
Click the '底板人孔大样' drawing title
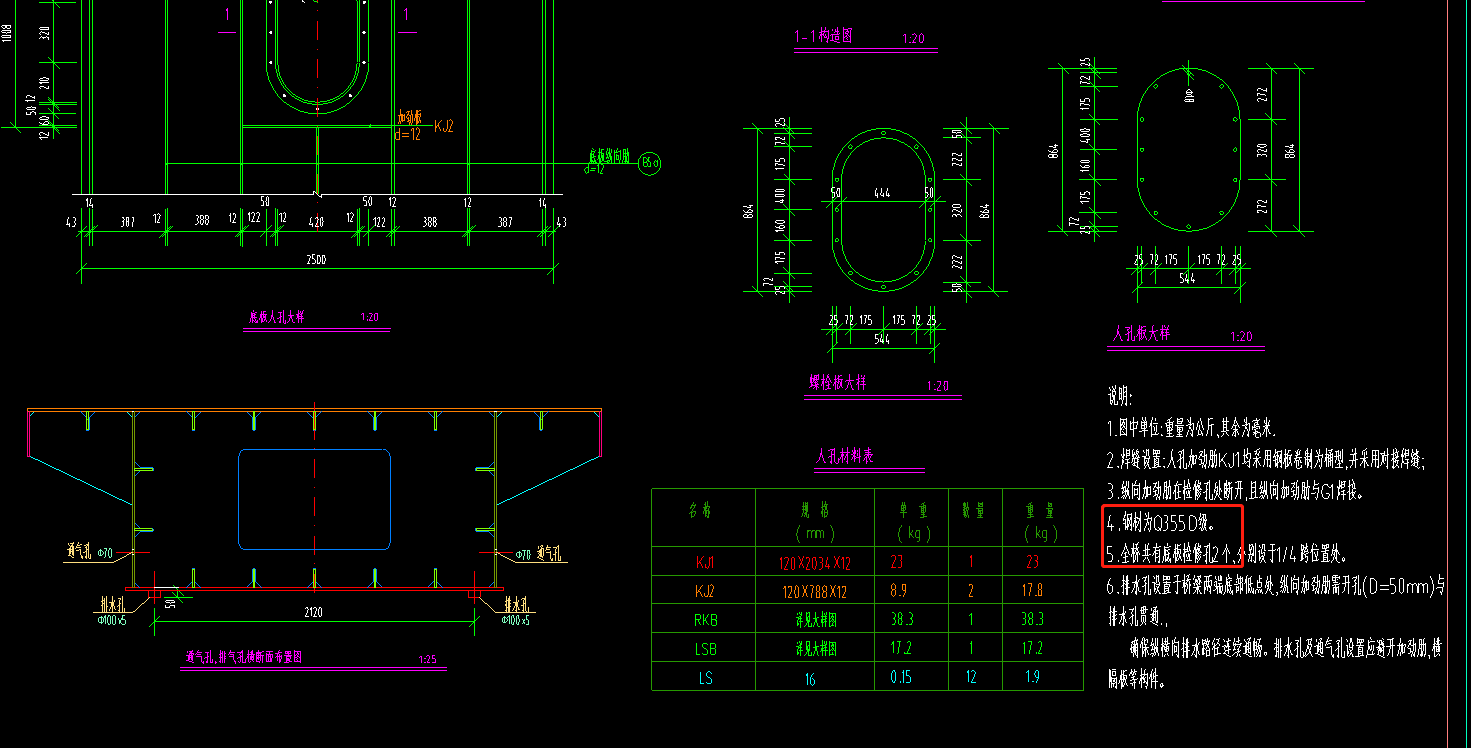pos(276,317)
